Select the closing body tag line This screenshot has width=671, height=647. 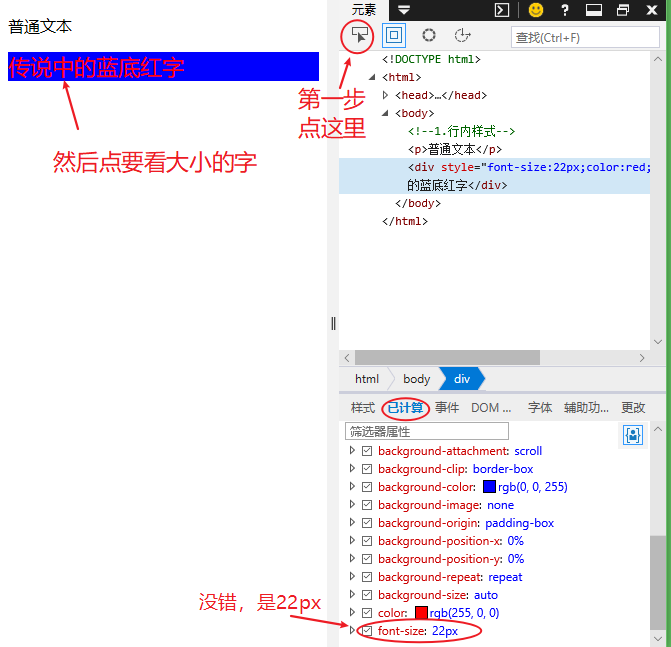coord(418,203)
